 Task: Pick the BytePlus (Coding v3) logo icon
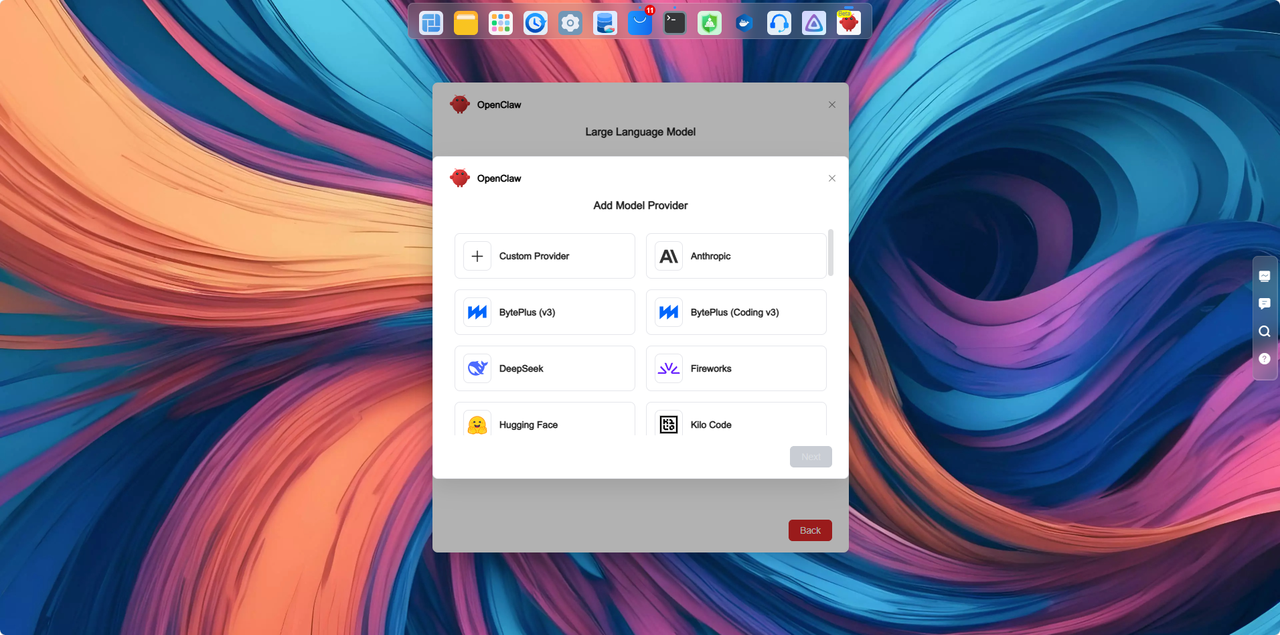[669, 312]
